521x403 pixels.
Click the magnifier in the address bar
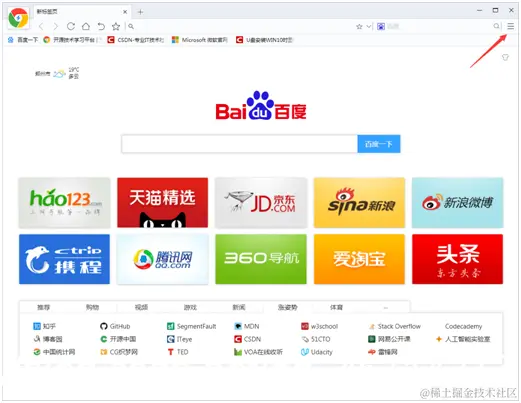[131, 26]
